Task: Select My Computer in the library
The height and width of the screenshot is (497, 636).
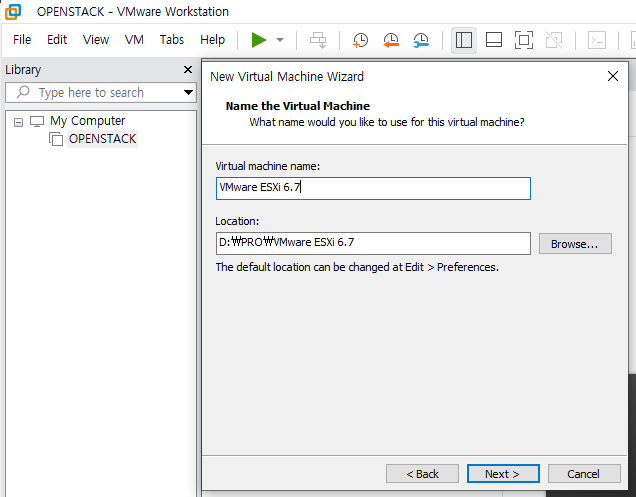Action: 88,121
